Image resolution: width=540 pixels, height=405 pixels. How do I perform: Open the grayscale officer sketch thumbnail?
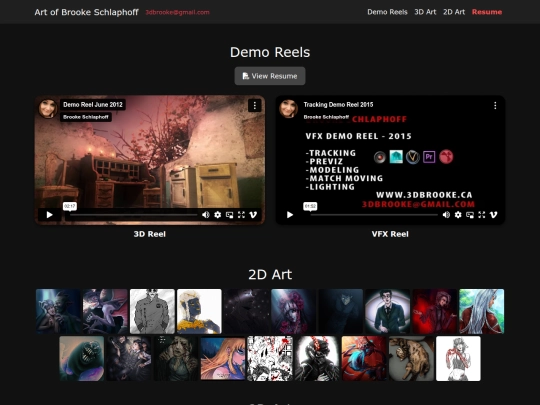[152, 311]
